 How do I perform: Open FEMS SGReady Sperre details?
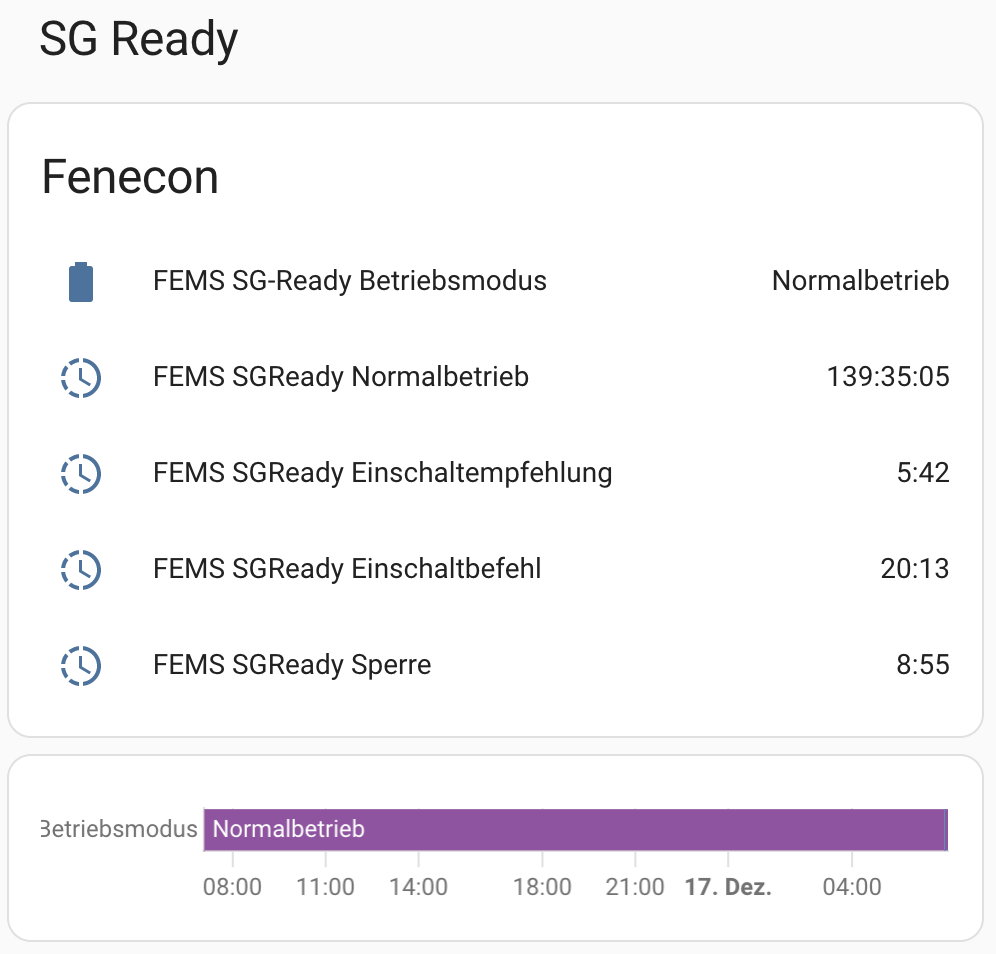click(x=292, y=665)
